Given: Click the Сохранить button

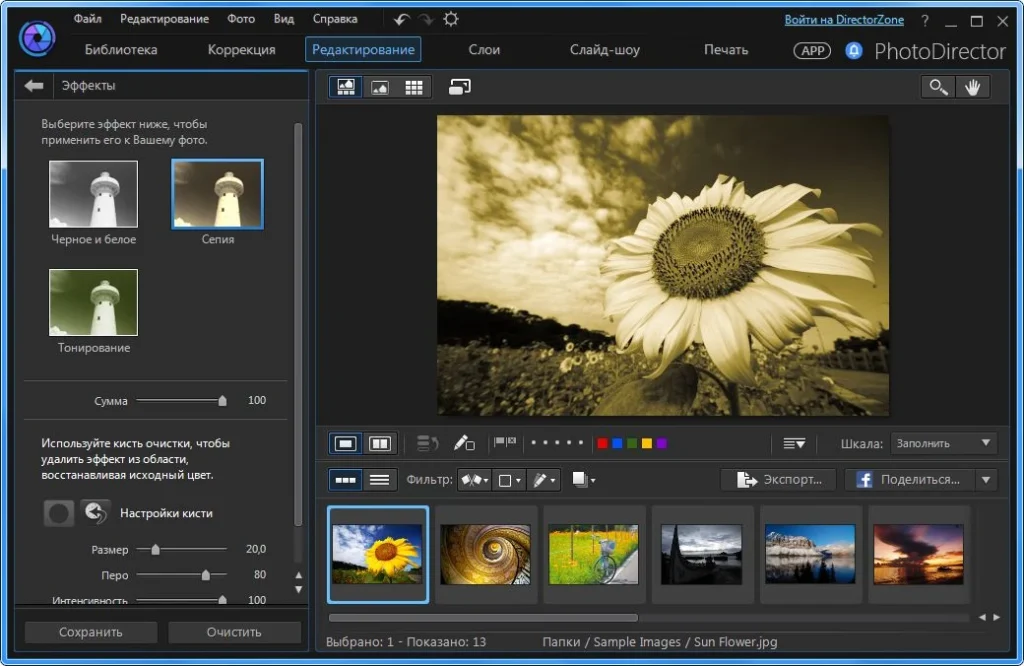Looking at the screenshot, I should click(x=91, y=632).
